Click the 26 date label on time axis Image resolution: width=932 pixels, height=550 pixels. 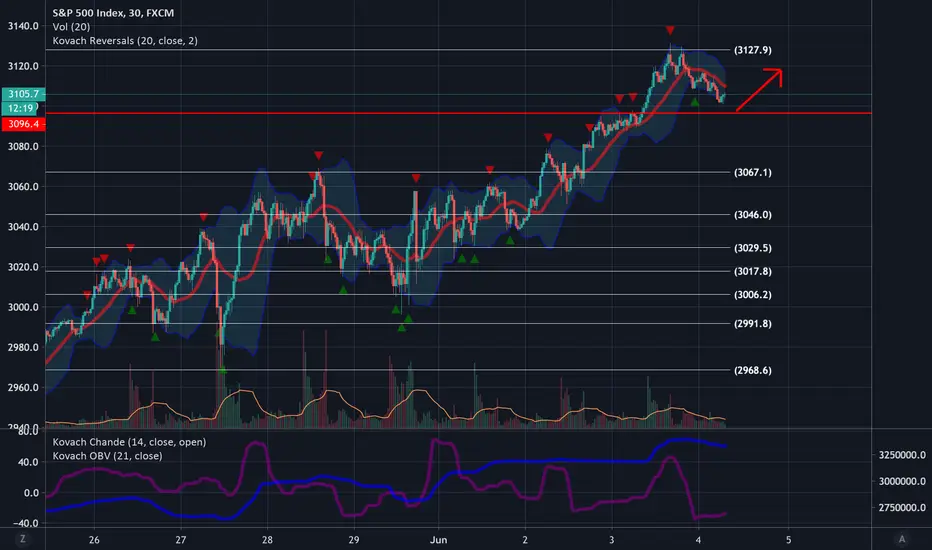pyautogui.click(x=94, y=540)
